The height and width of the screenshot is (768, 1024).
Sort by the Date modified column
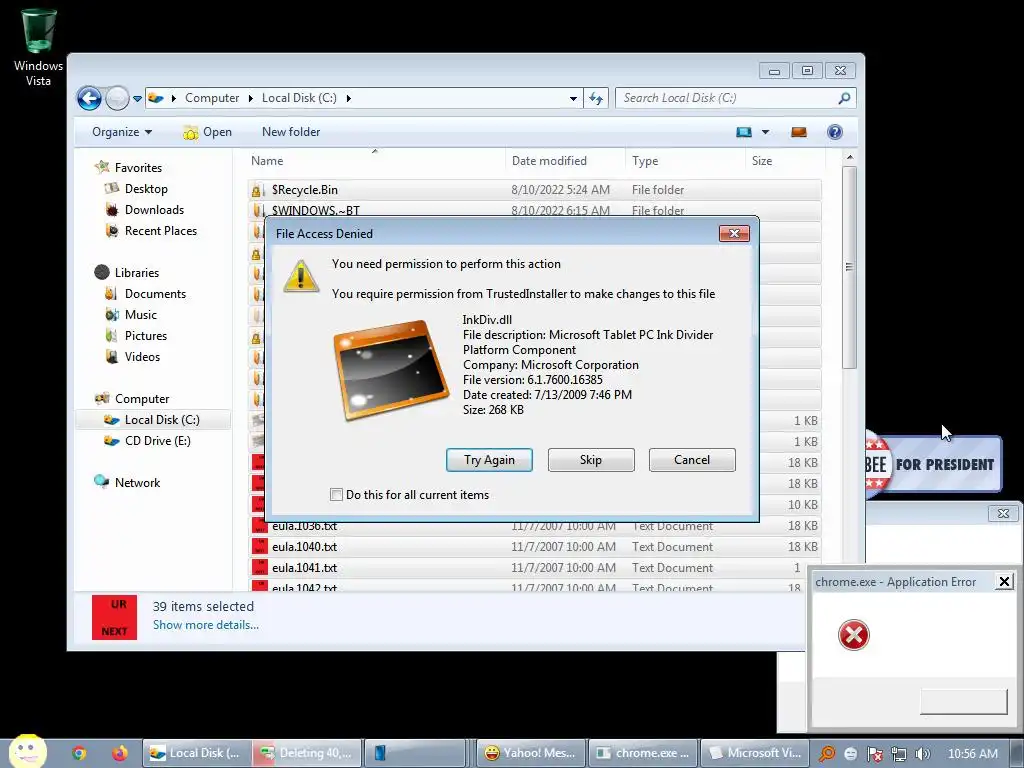pos(565,161)
